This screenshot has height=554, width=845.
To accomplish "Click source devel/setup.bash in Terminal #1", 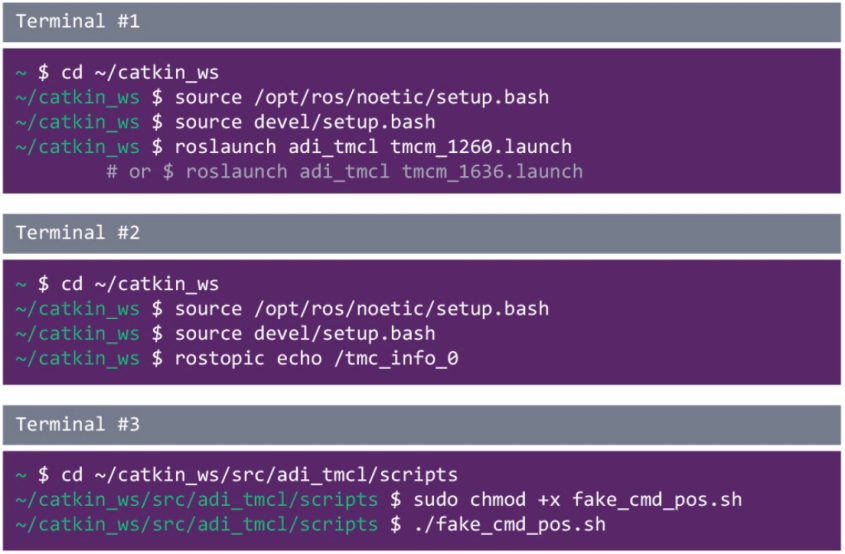I will [x=305, y=122].
